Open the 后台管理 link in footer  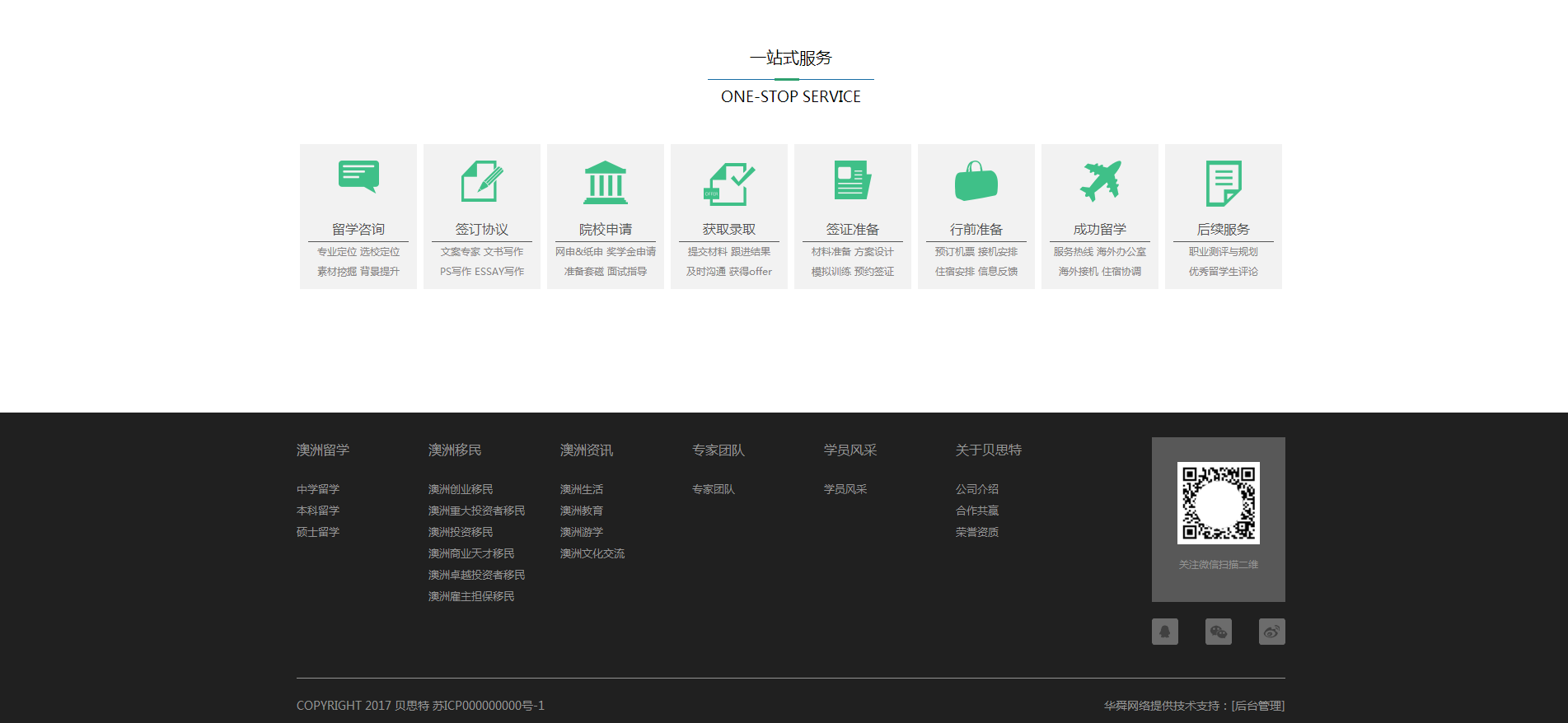1258,706
